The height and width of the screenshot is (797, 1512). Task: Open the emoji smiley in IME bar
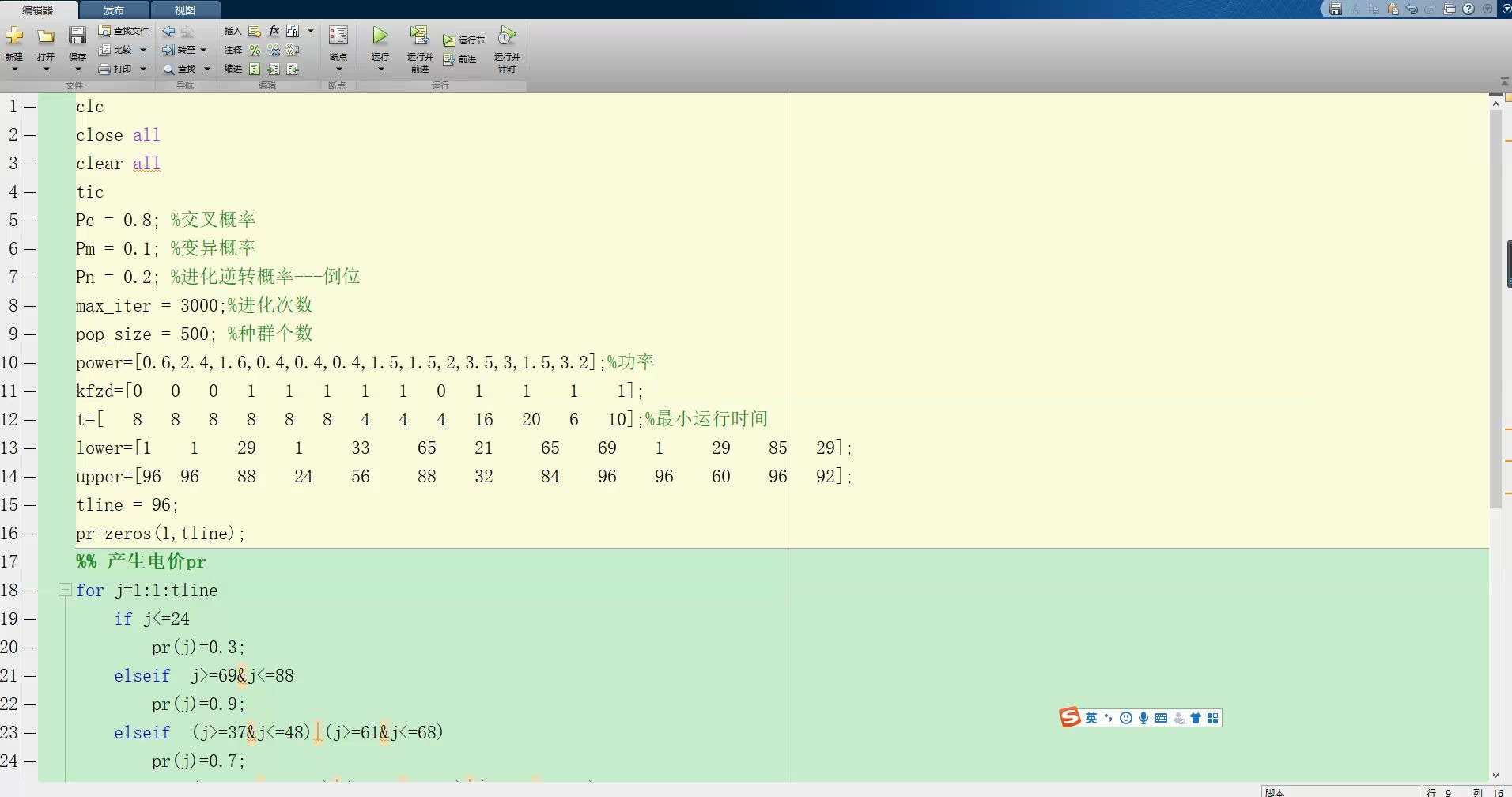coord(1126,718)
